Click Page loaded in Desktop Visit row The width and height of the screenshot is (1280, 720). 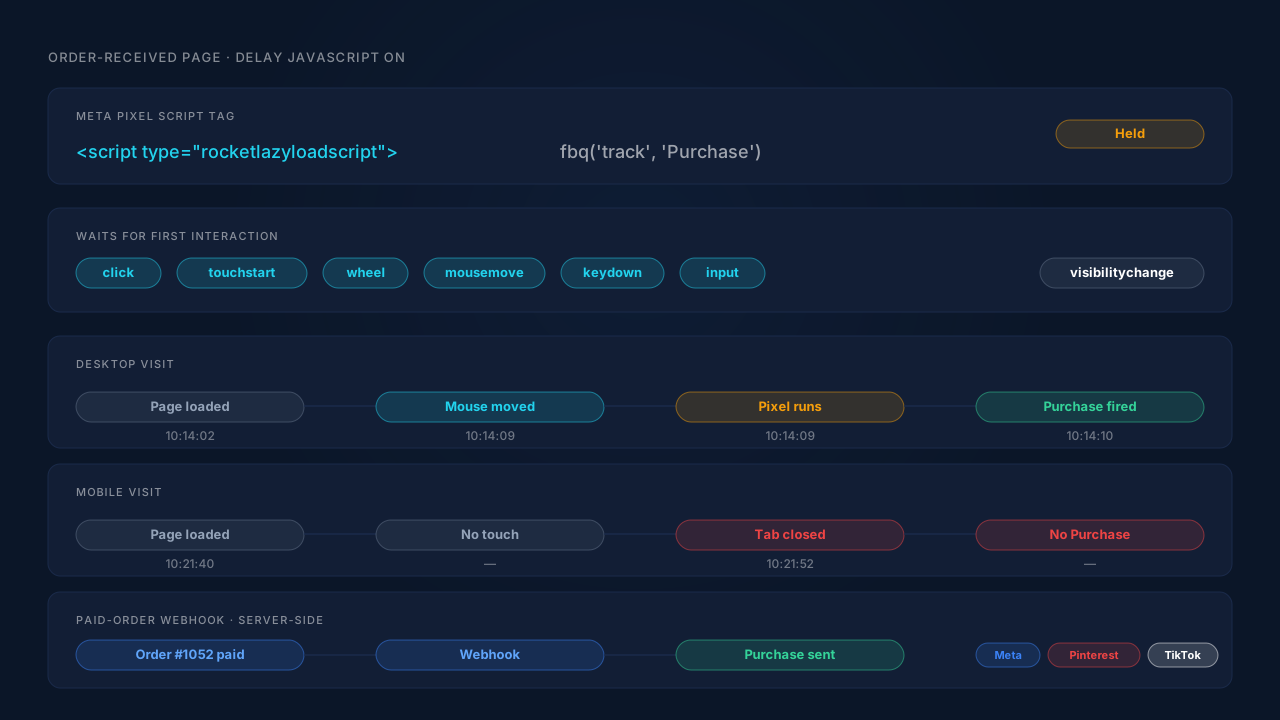click(x=190, y=407)
